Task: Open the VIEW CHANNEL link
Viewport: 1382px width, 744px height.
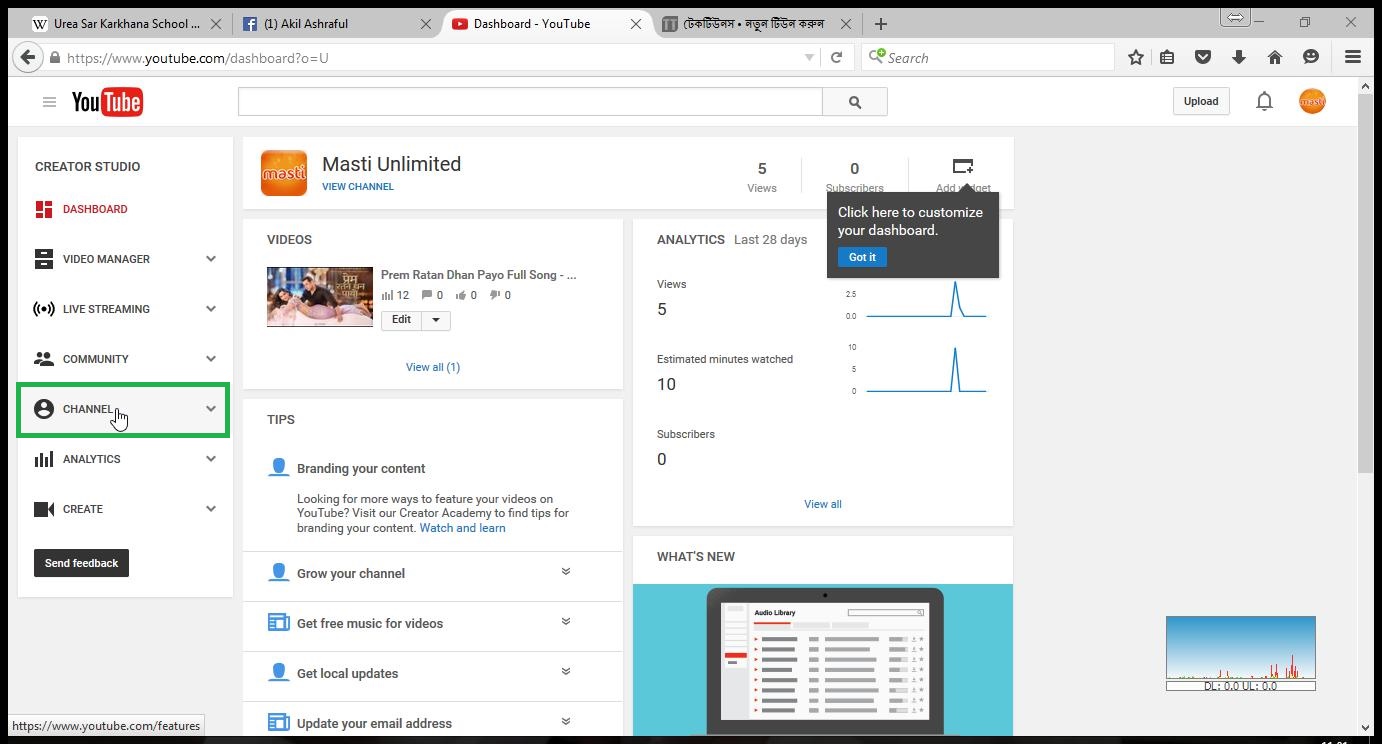Action: 358,186
